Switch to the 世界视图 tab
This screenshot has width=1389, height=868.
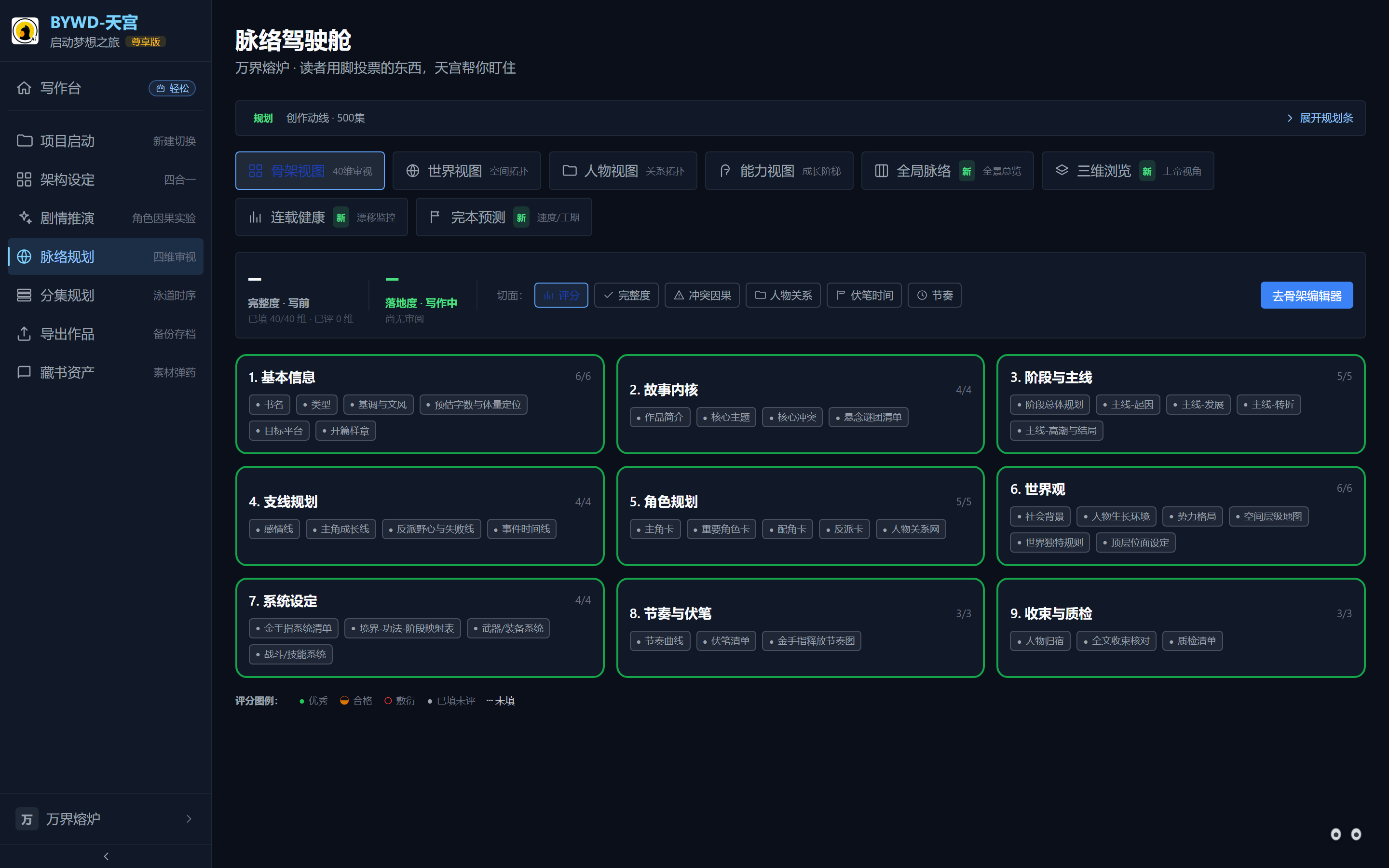click(467, 171)
